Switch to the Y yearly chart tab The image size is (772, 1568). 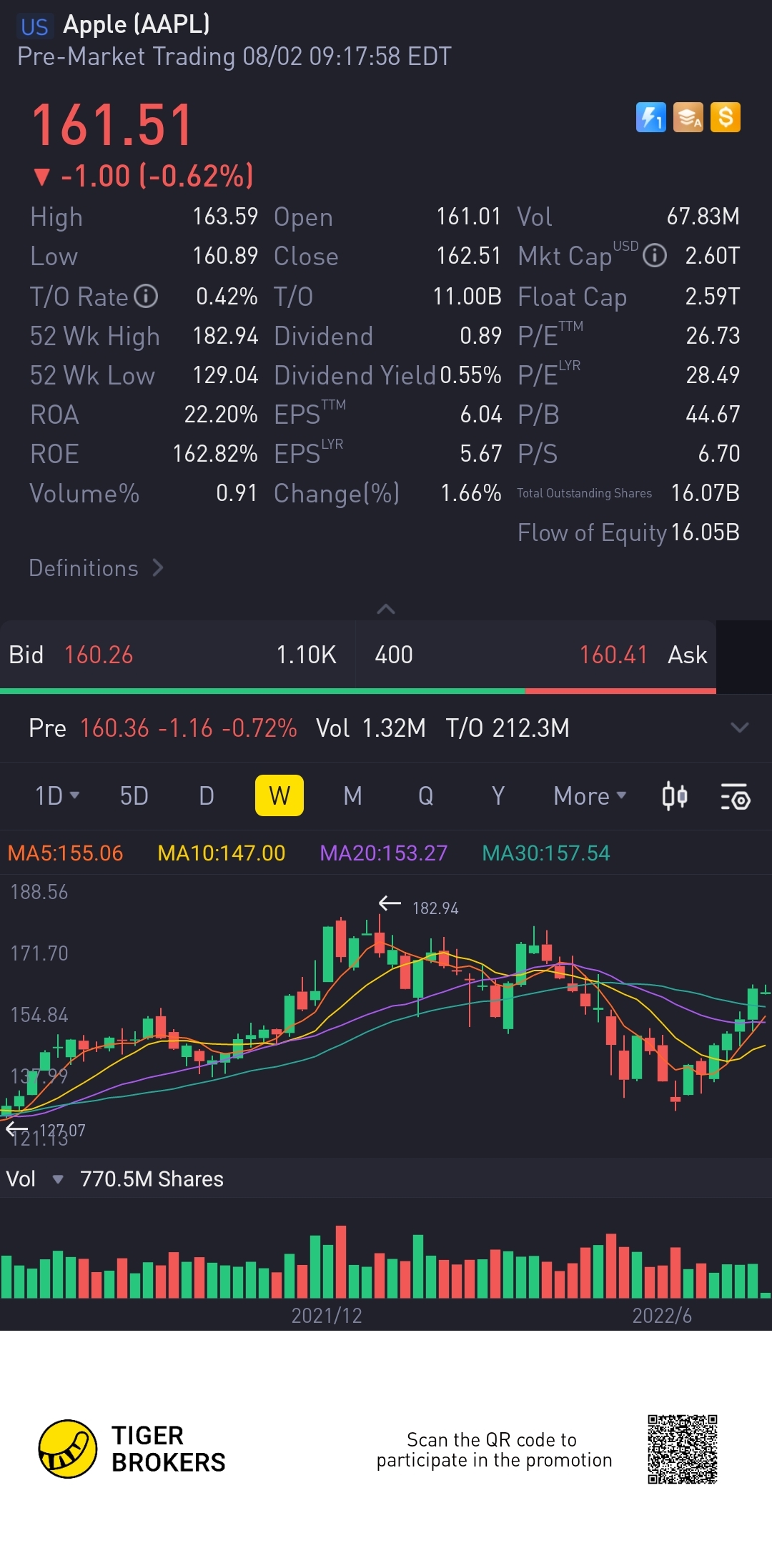pyautogui.click(x=498, y=795)
